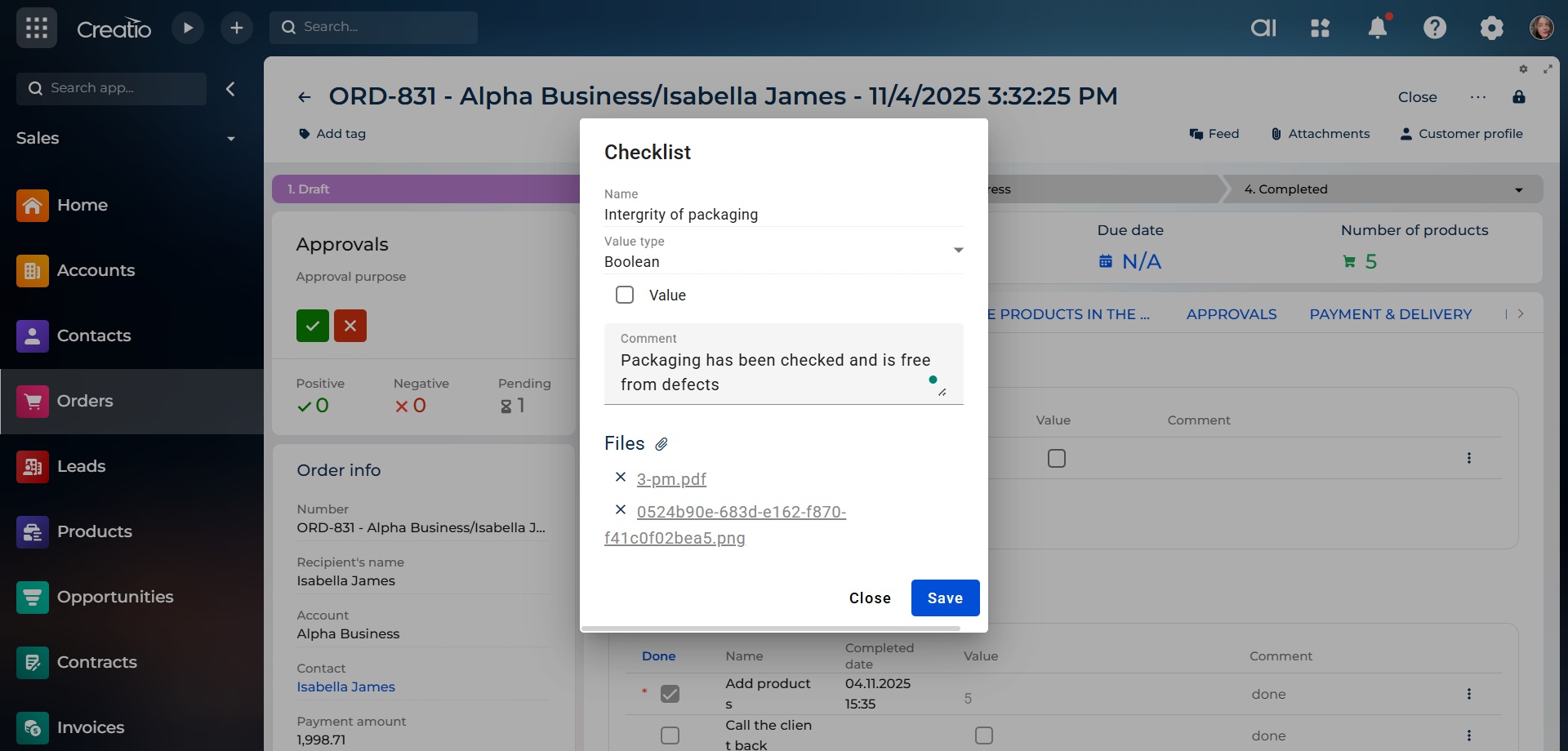Toggle the Value checkbox in Checklist
Screen dimensions: 1568x751
click(625, 295)
